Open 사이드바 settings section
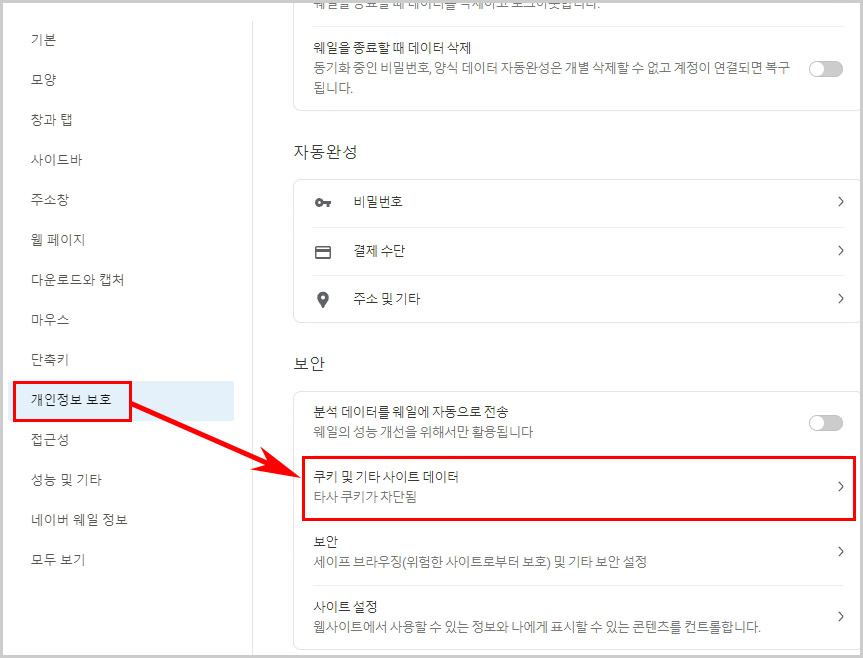This screenshot has height=658, width=863. pyautogui.click(x=56, y=160)
